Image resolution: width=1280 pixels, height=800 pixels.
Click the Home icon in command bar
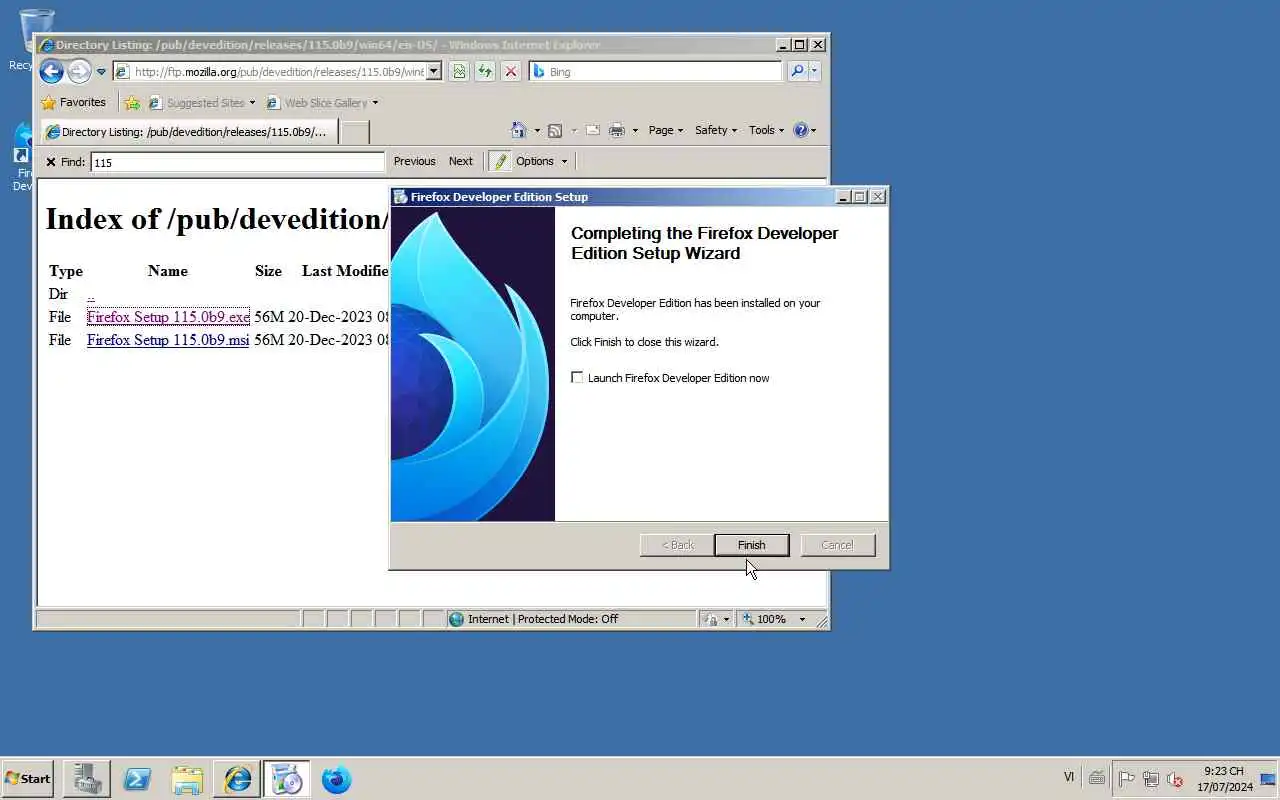[x=518, y=130]
